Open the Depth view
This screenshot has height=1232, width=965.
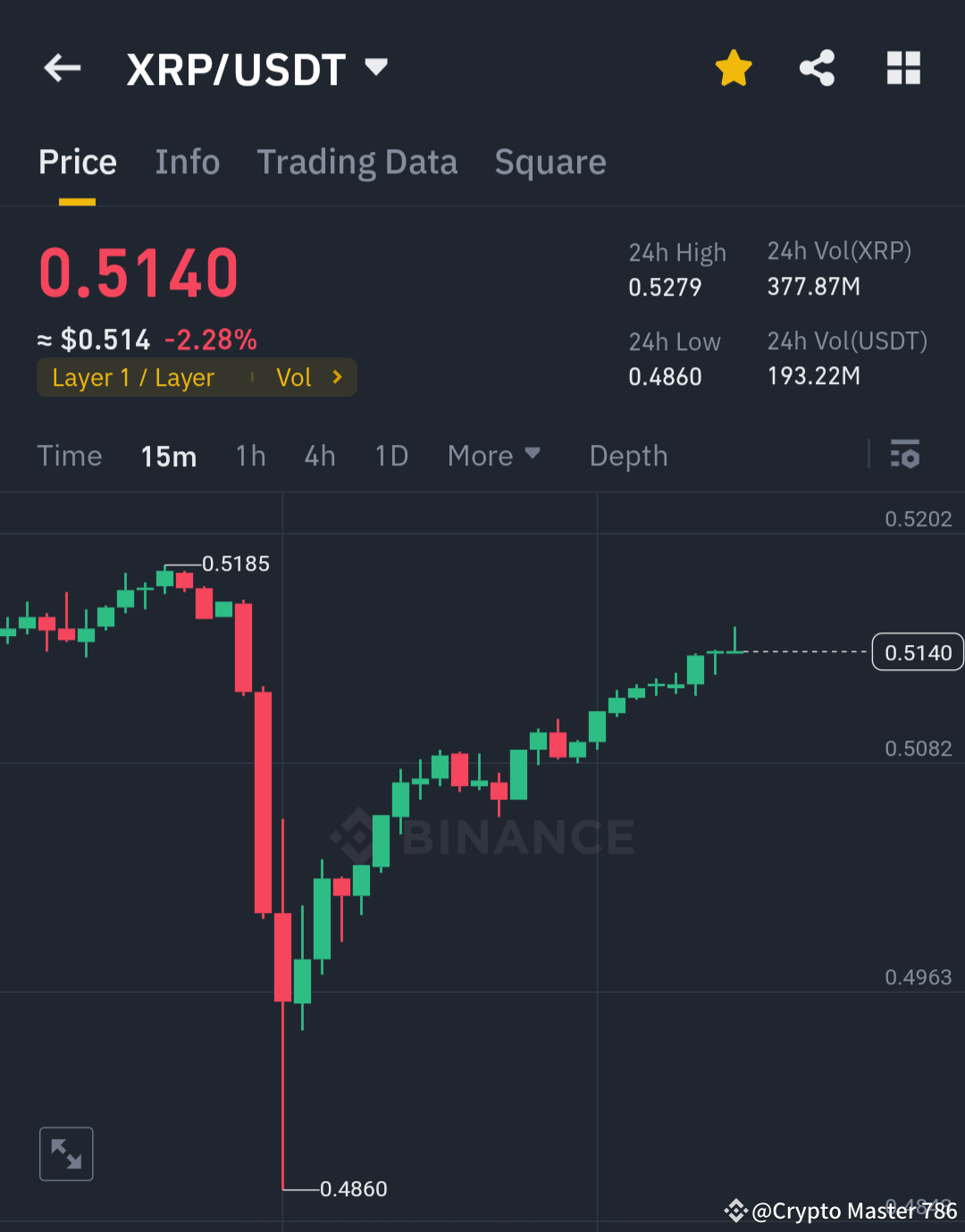tap(628, 456)
